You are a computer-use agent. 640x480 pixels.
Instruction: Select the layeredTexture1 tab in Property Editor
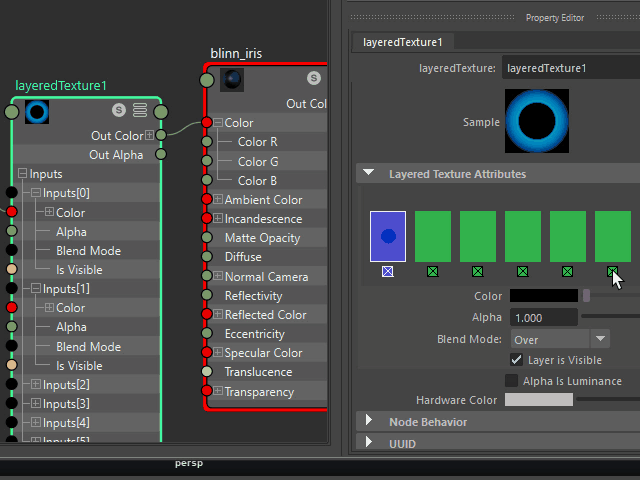pyautogui.click(x=403, y=42)
